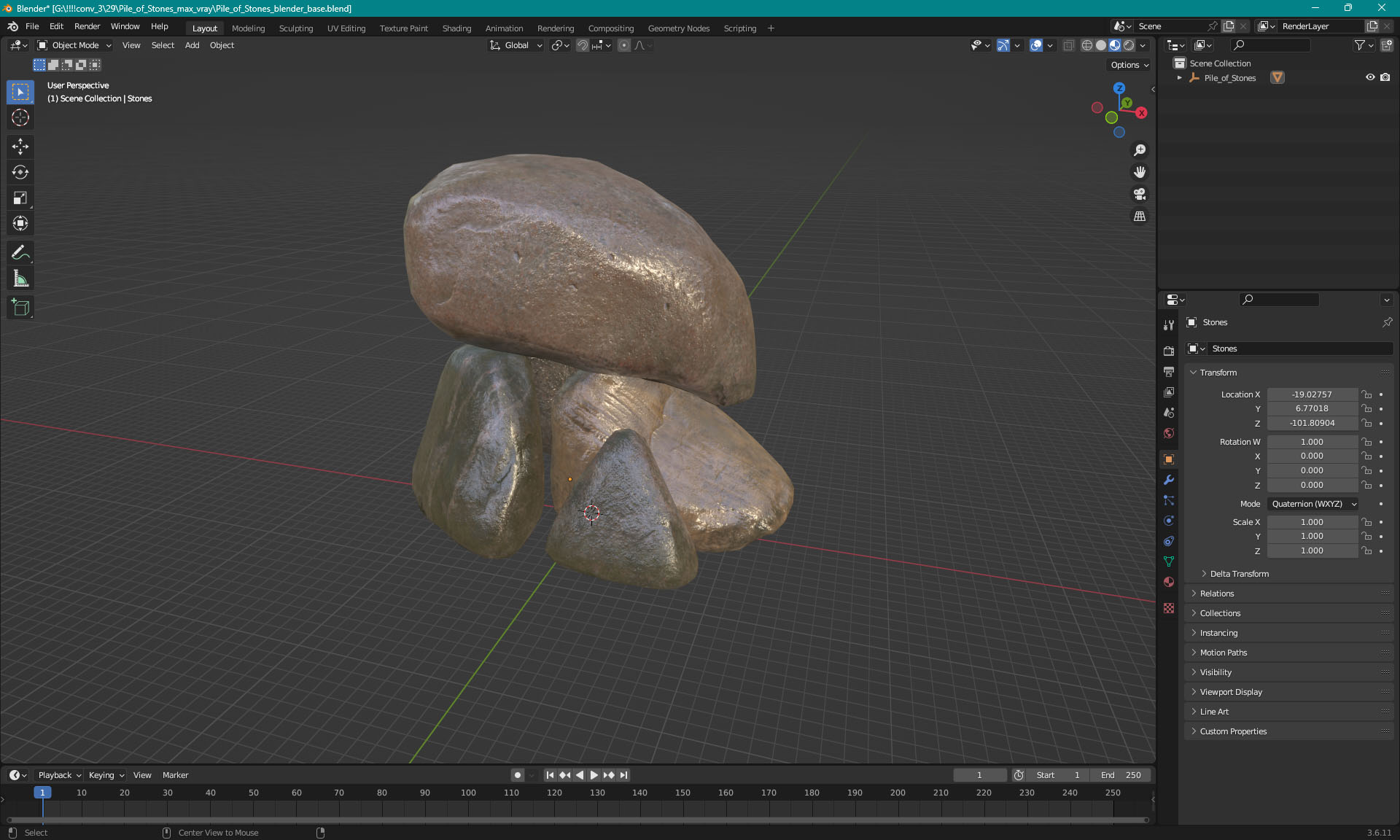Hide Pile_of_Stones collection in viewport

click(x=1370, y=77)
